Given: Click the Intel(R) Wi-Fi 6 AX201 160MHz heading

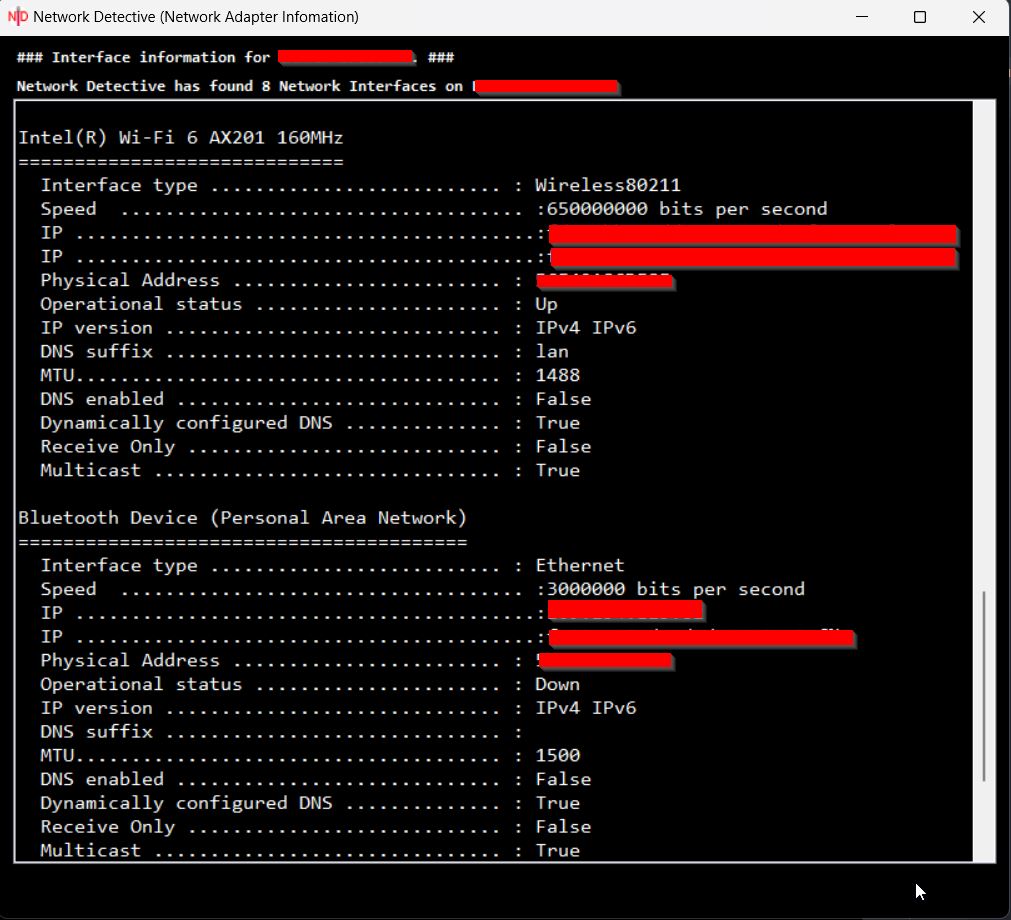Looking at the screenshot, I should coord(181,137).
